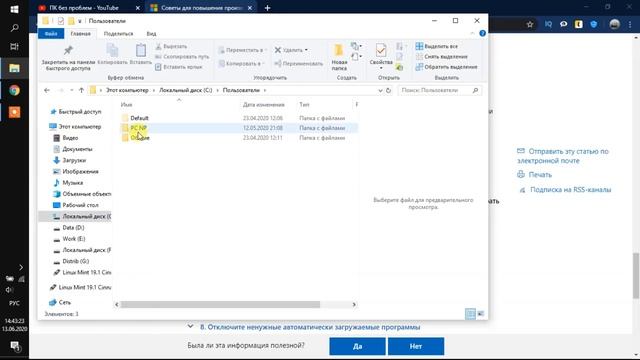The image size is (640, 360).
Task: Click the Windows Start button
Action: [x=14, y=9]
